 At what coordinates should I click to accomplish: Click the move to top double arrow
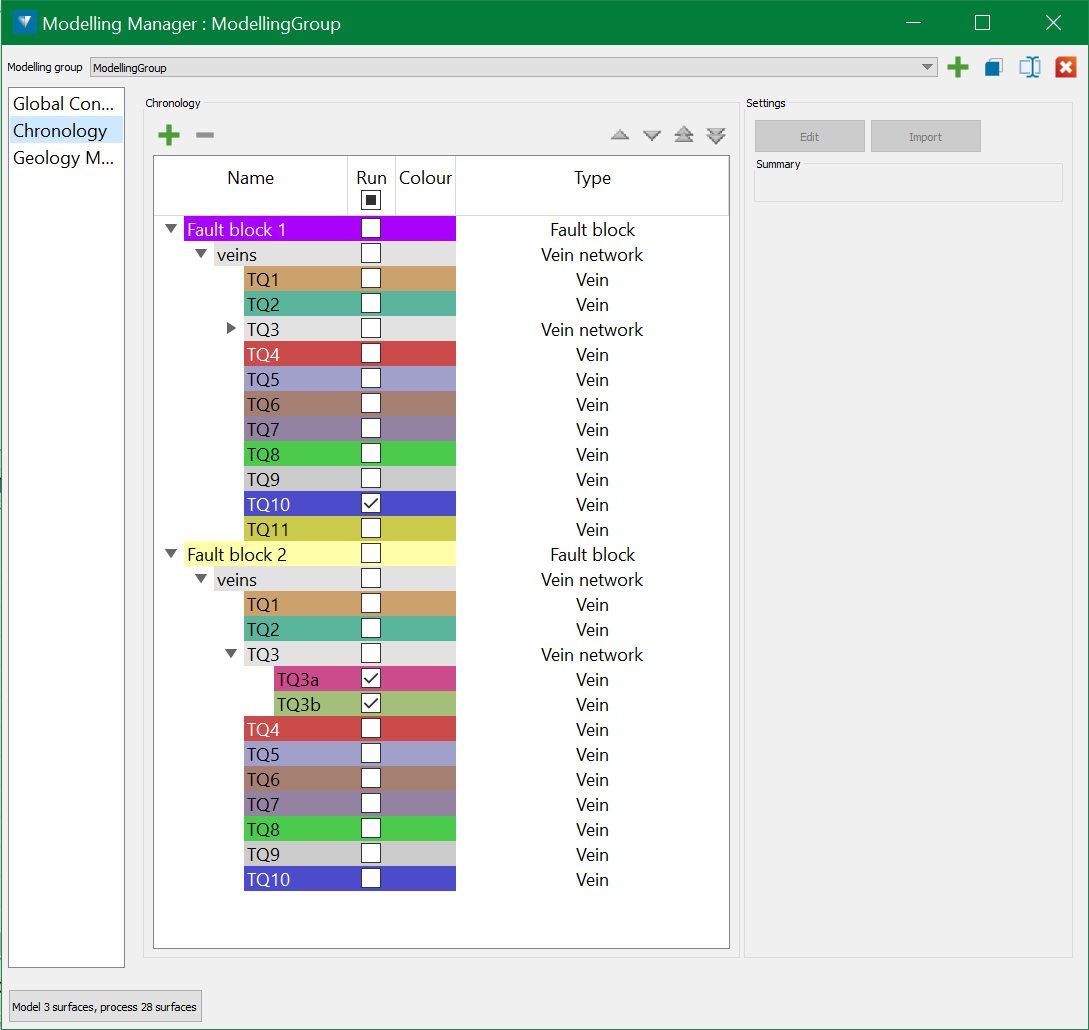coord(684,135)
